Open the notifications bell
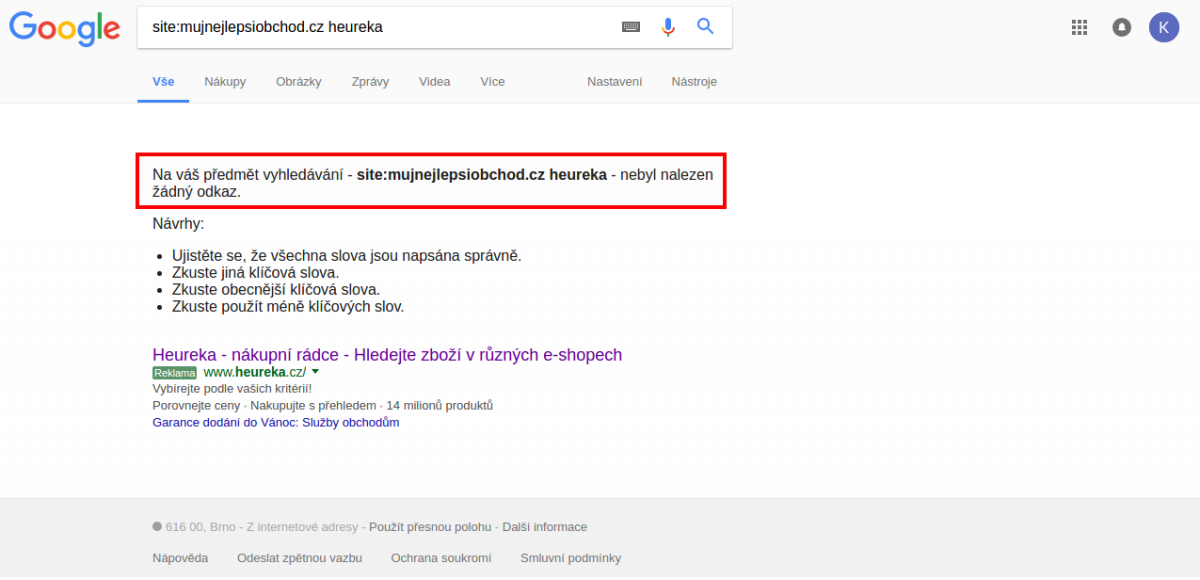The width and height of the screenshot is (1200, 580). point(1122,27)
